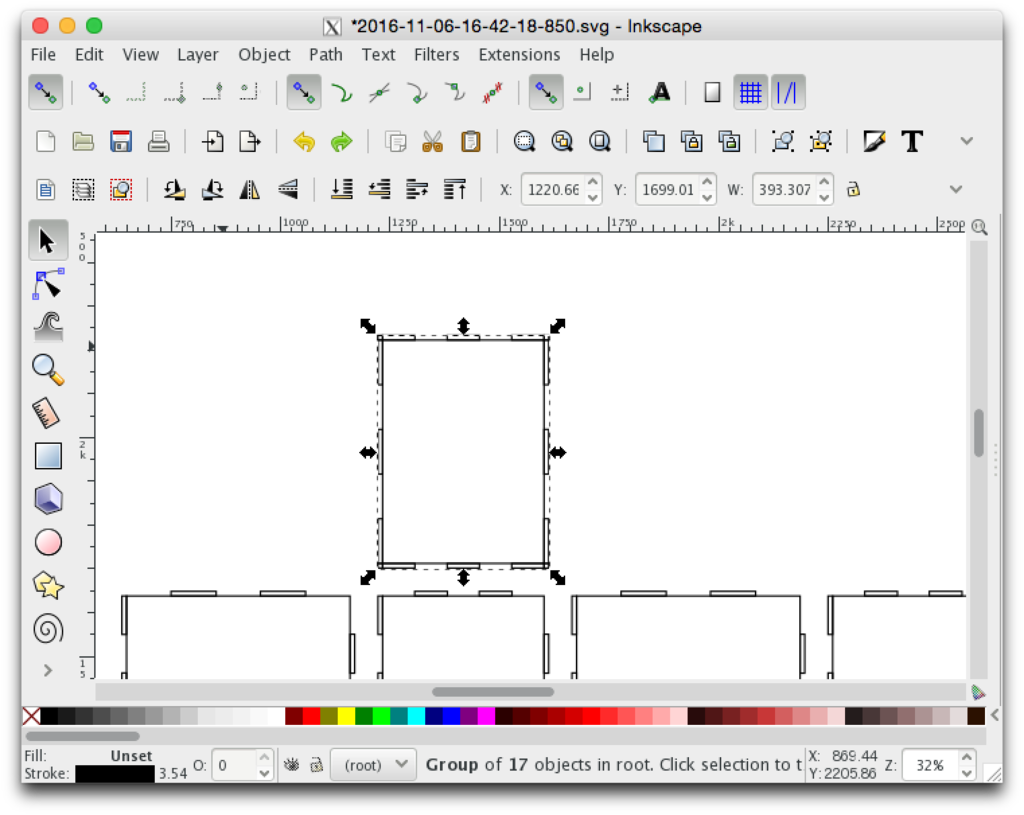The height and width of the screenshot is (815, 1024).
Task: Decrease Y coordinate with stepper arrow
Action: (x=707, y=197)
